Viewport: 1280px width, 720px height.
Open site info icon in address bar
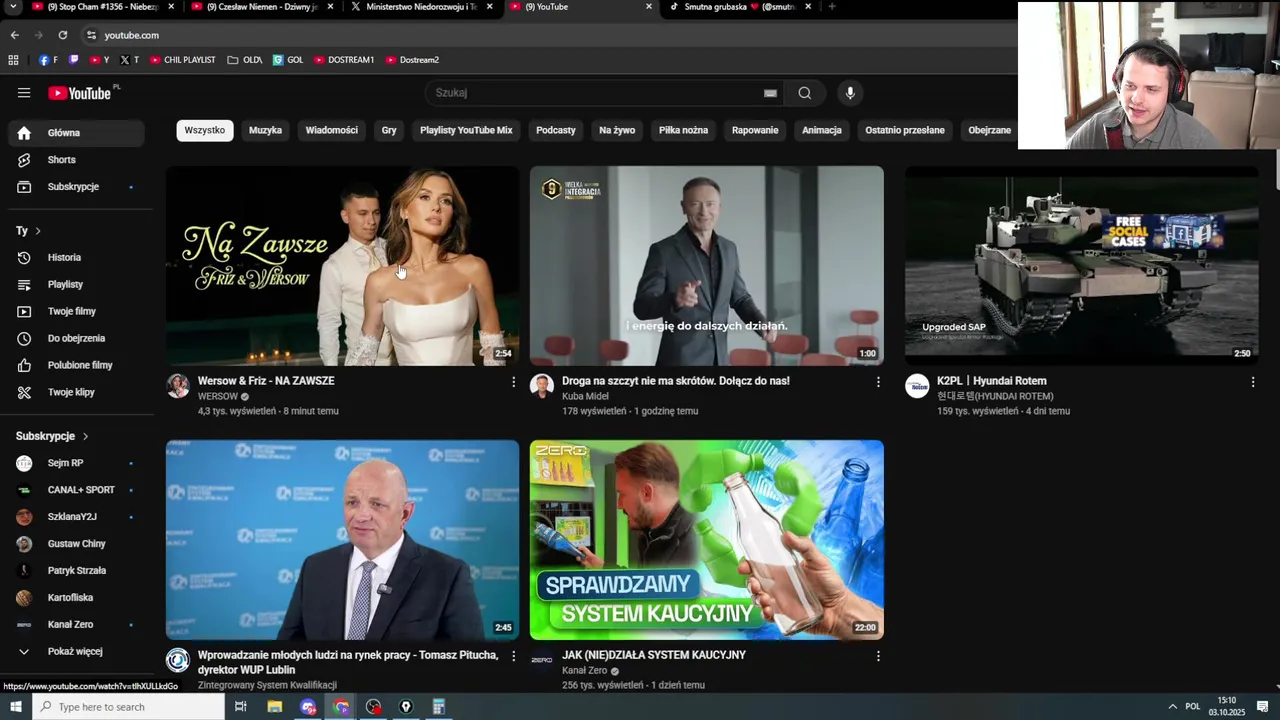pos(91,35)
